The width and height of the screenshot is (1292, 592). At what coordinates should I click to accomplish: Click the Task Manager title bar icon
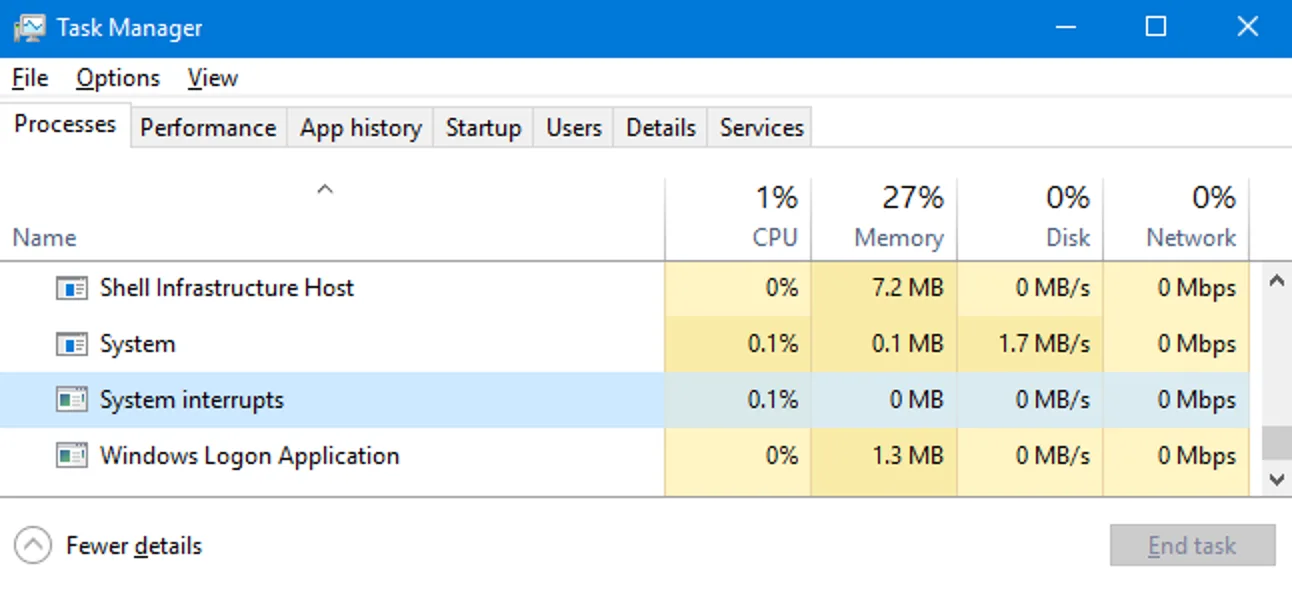[30, 27]
